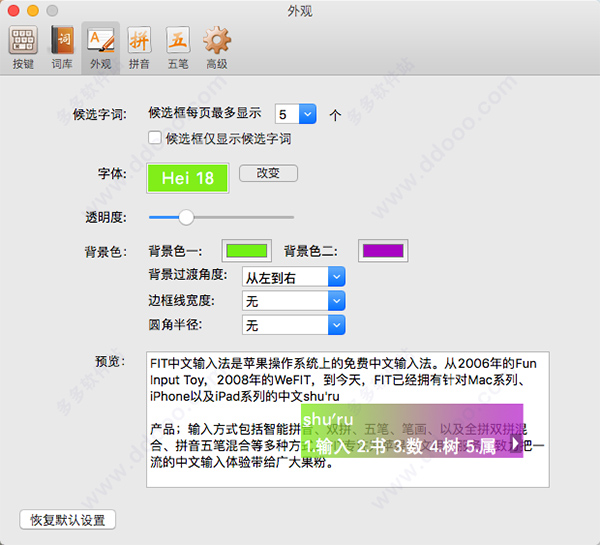Open the 词库 dictionary icon
600x545 pixels.
click(62, 47)
